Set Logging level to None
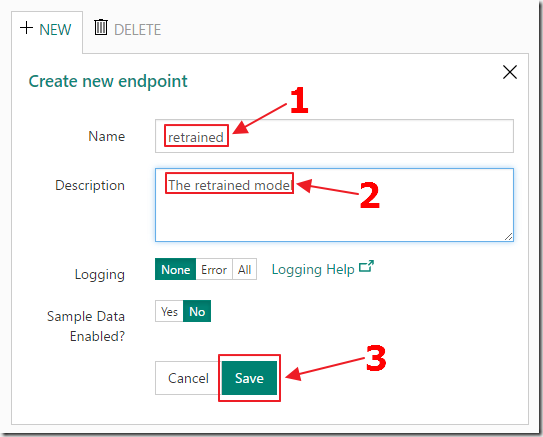 (176, 269)
